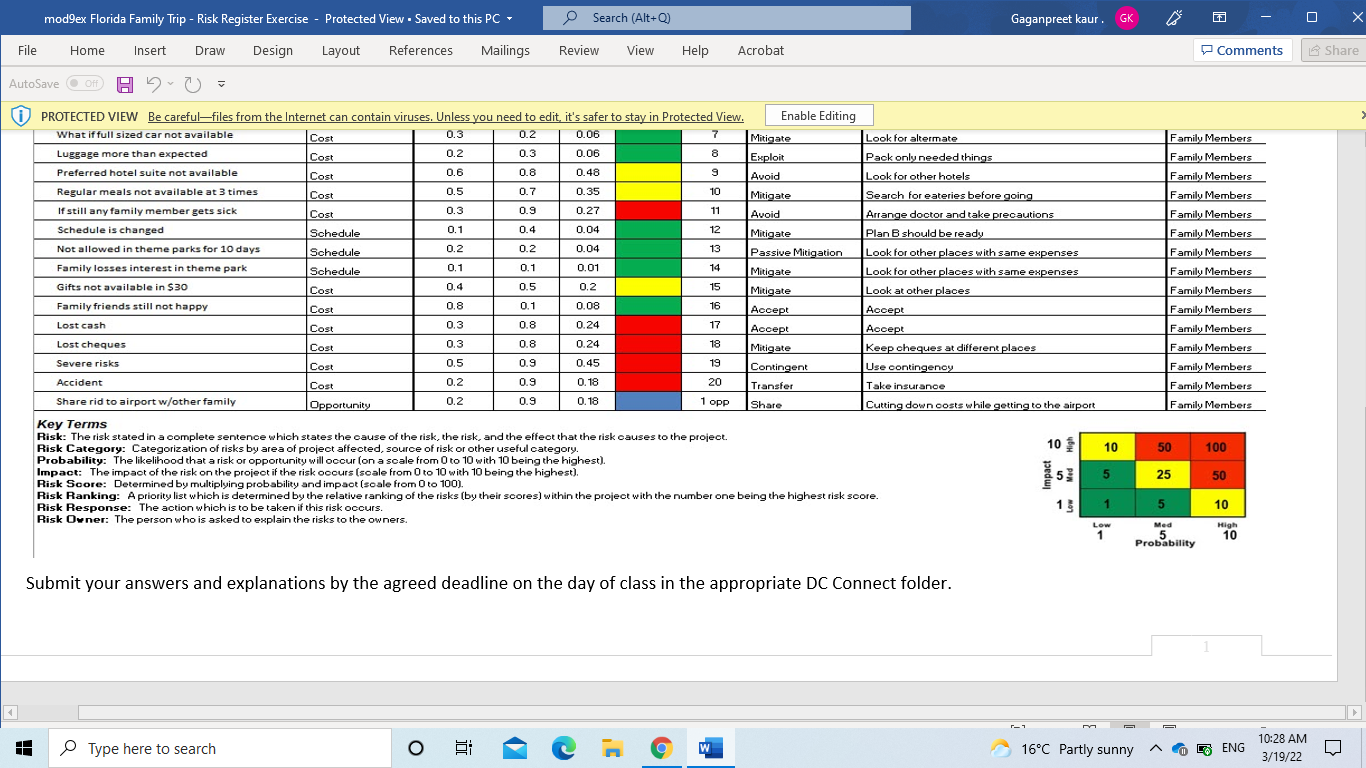
Task: Click the blue cell in the airport ride-share row
Action: pyautogui.click(x=647, y=401)
